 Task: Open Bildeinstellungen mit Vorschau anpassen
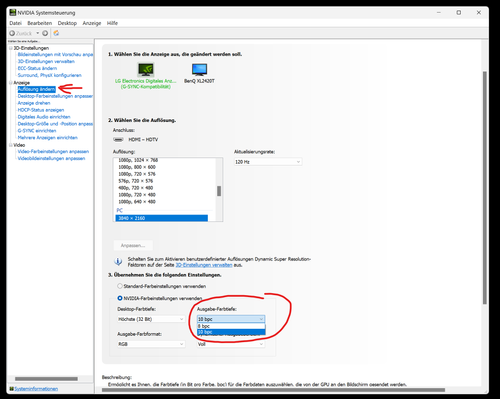(x=55, y=54)
